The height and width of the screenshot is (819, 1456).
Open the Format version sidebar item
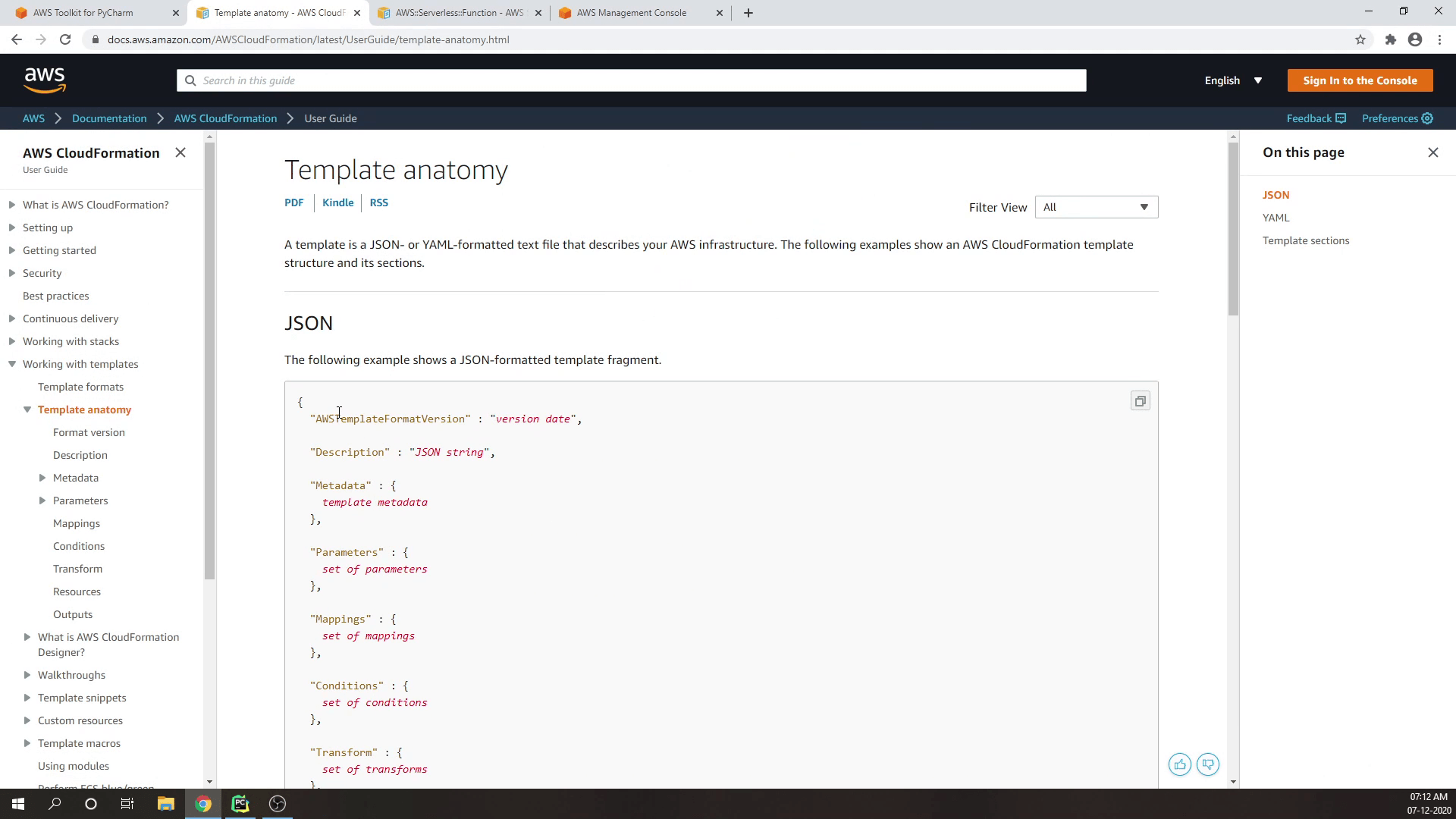[89, 432]
